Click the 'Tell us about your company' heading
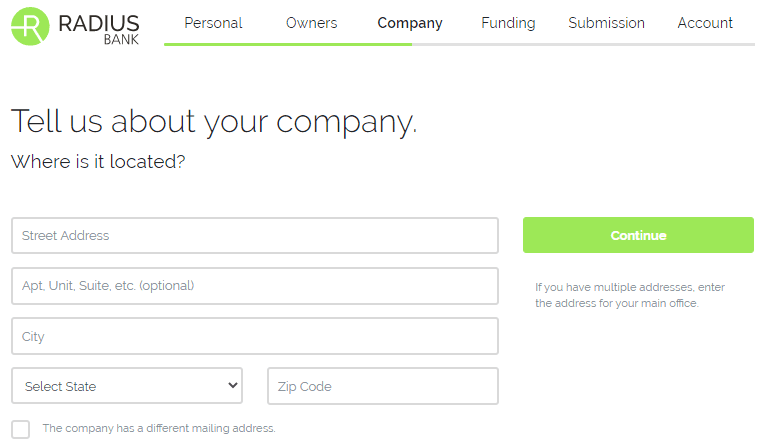Viewport: 770px width, 440px height. 214,122
